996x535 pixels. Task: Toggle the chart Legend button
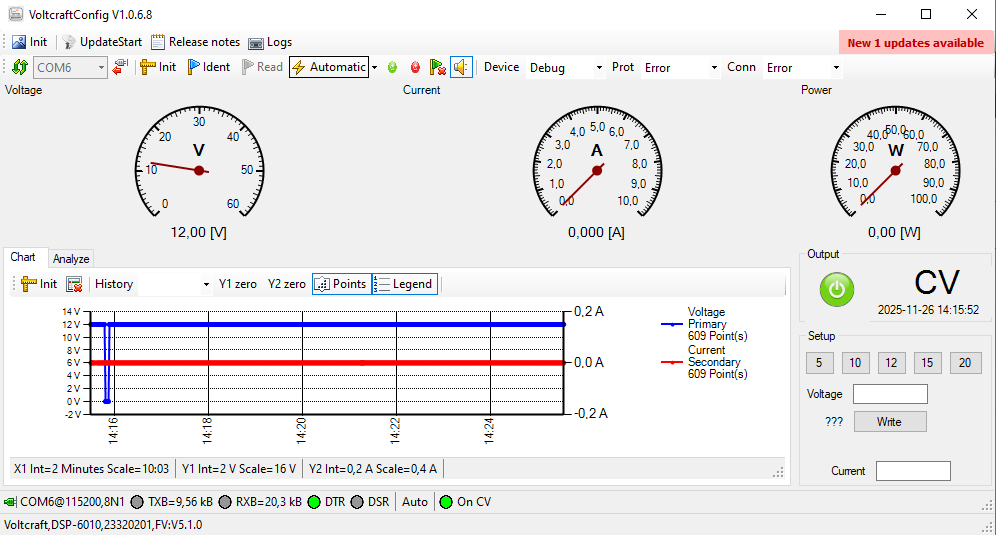tap(404, 284)
